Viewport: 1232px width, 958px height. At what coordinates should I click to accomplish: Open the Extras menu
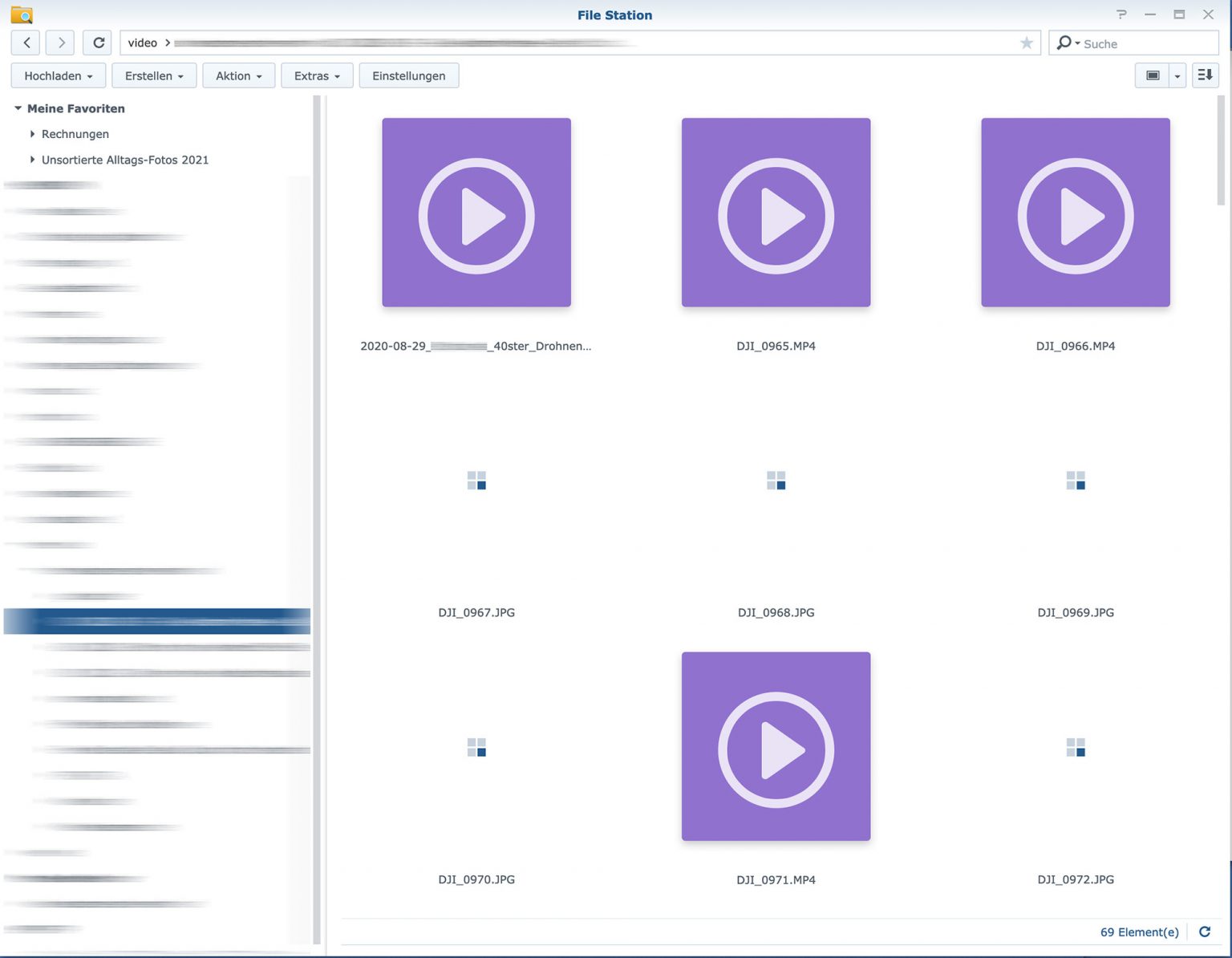tap(317, 75)
